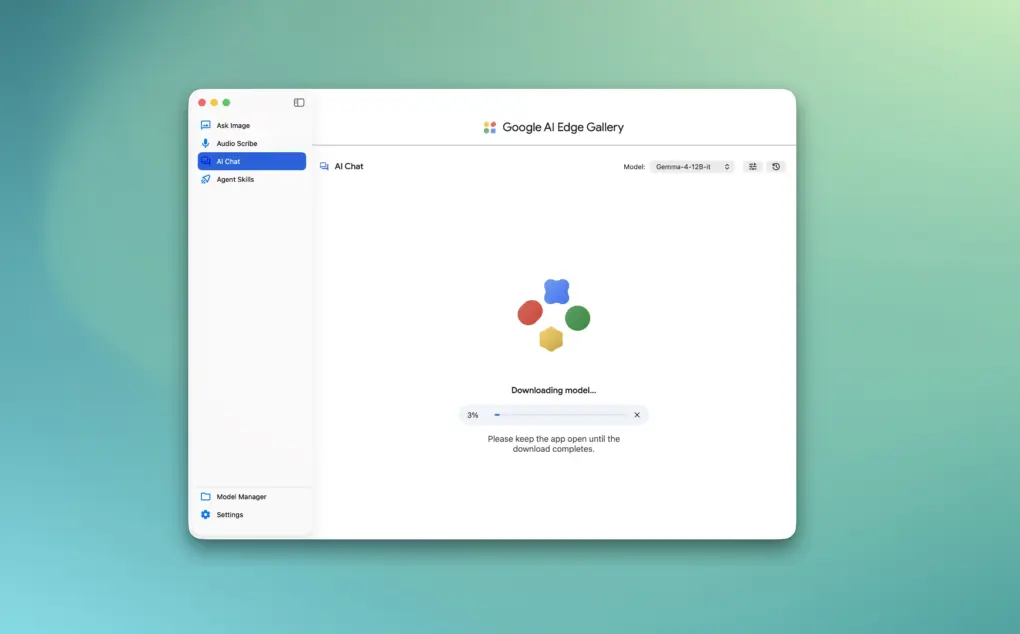Select the AI Chat label in sidebar

[228, 161]
